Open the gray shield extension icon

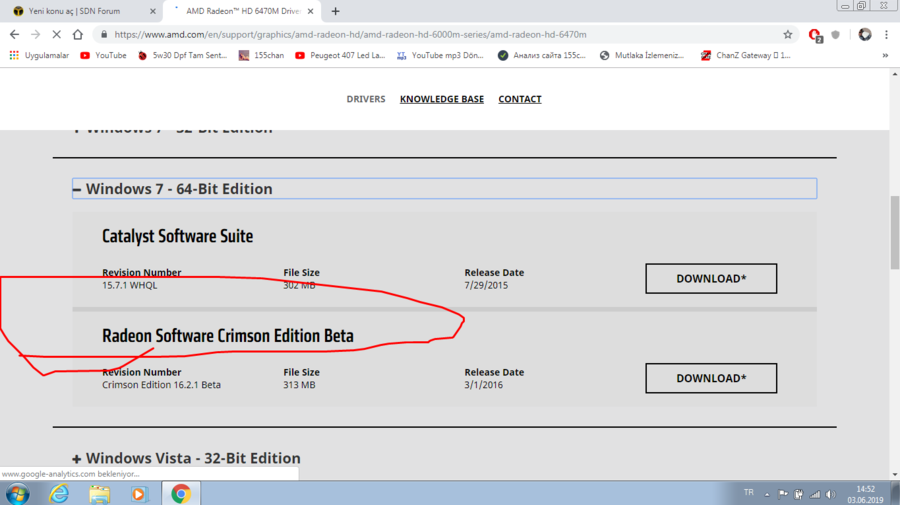click(x=836, y=34)
